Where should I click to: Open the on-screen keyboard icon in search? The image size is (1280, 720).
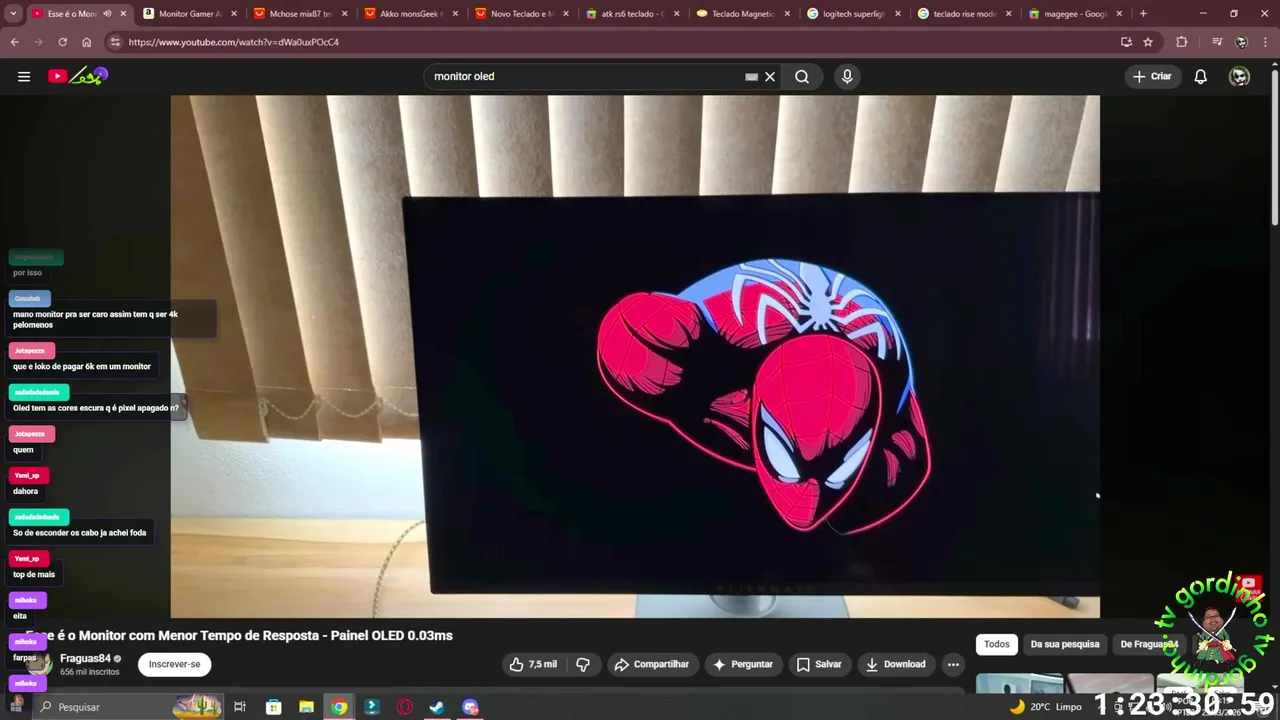(x=752, y=76)
